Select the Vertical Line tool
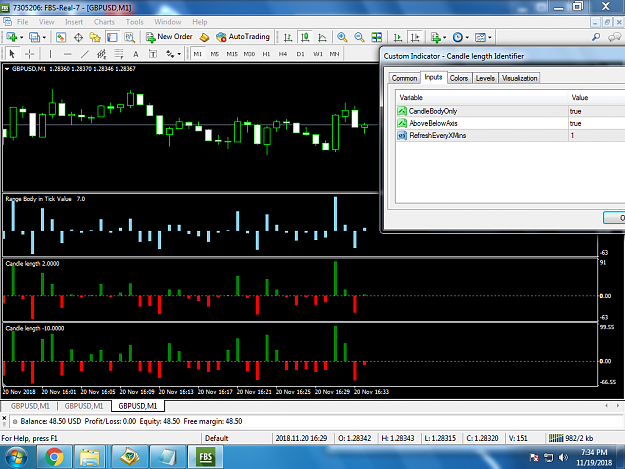The image size is (625, 469). [50, 54]
